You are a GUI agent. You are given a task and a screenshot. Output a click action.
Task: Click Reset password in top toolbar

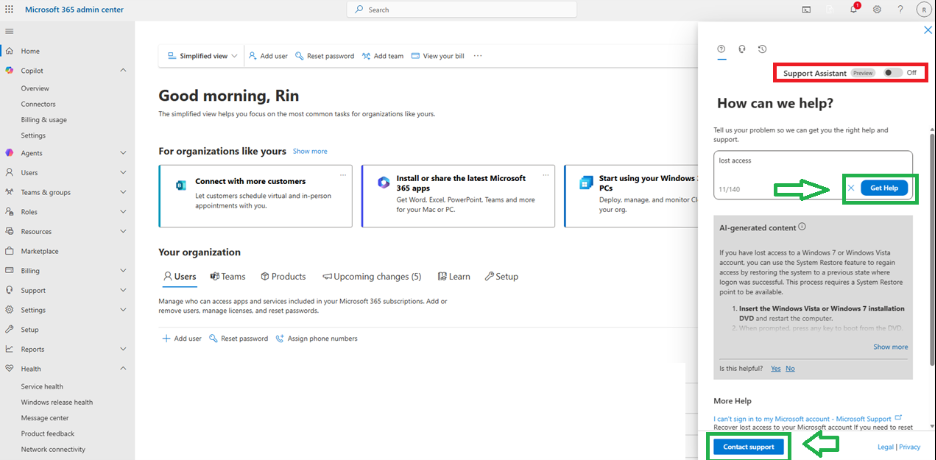[x=324, y=56]
